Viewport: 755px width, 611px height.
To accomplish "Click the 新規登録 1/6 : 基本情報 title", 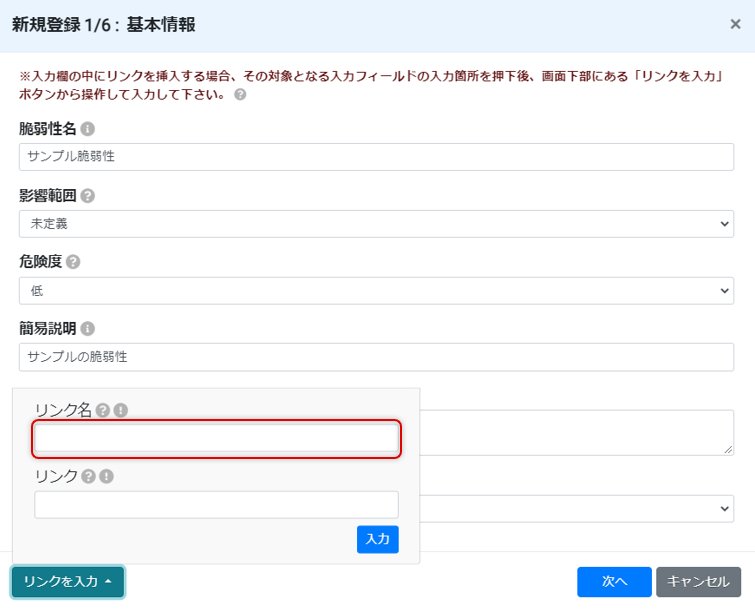I will [x=104, y=25].
